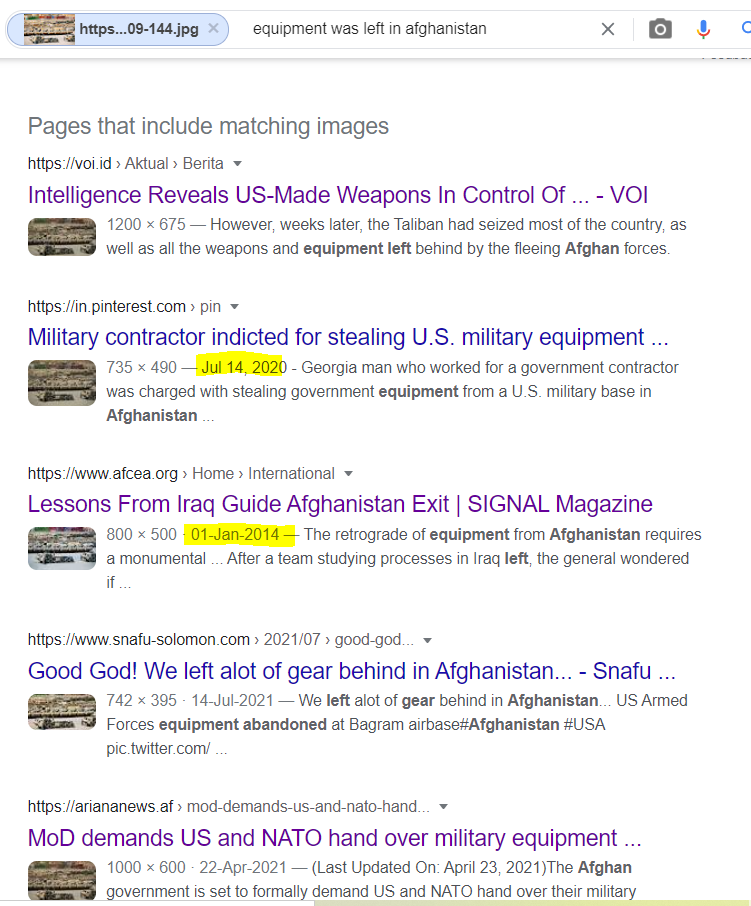Click the SIGNAL Magazine result thumbnail image
The height and width of the screenshot is (906, 751).
[x=62, y=548]
